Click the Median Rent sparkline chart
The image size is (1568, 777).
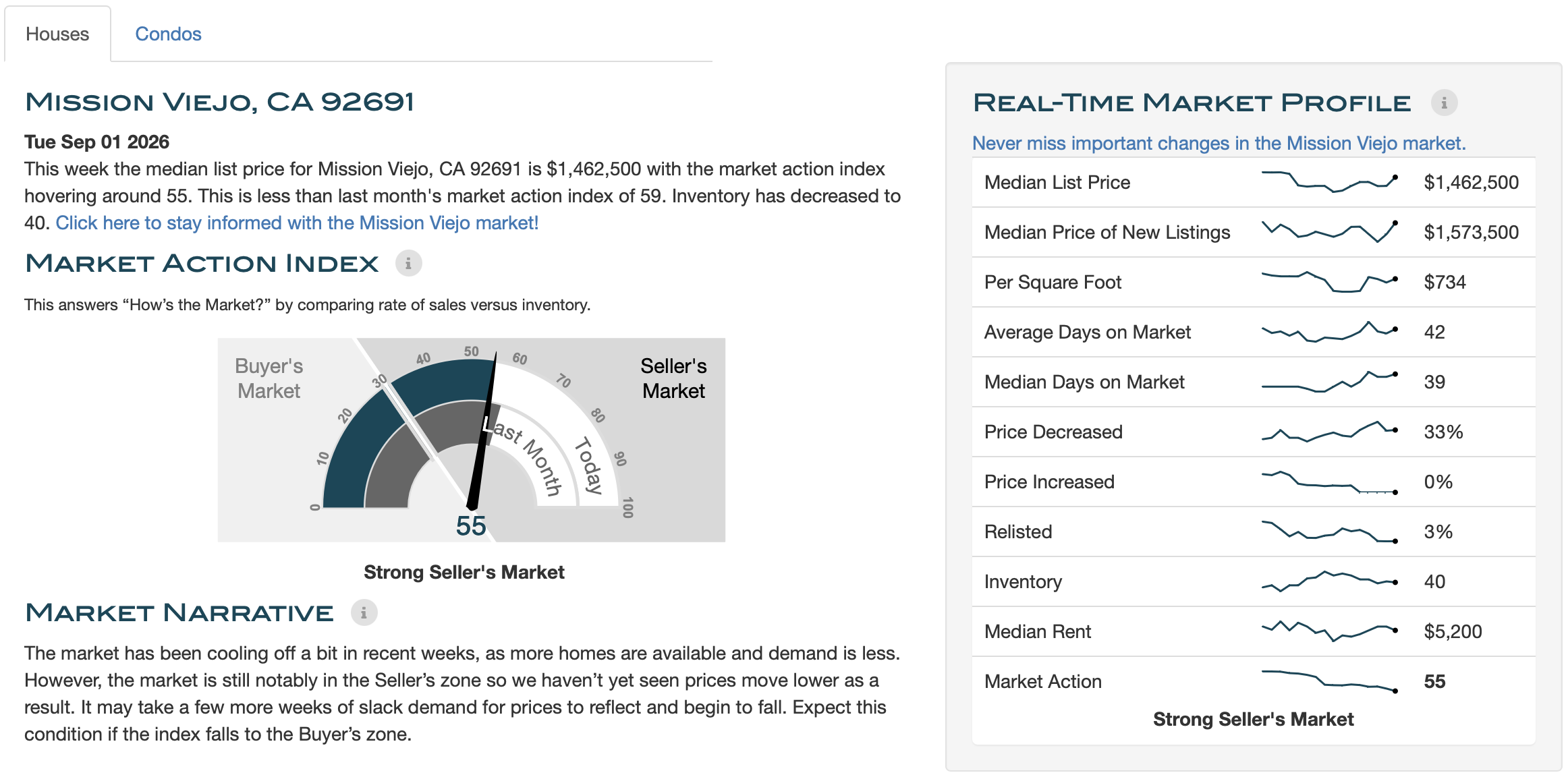click(x=1328, y=631)
